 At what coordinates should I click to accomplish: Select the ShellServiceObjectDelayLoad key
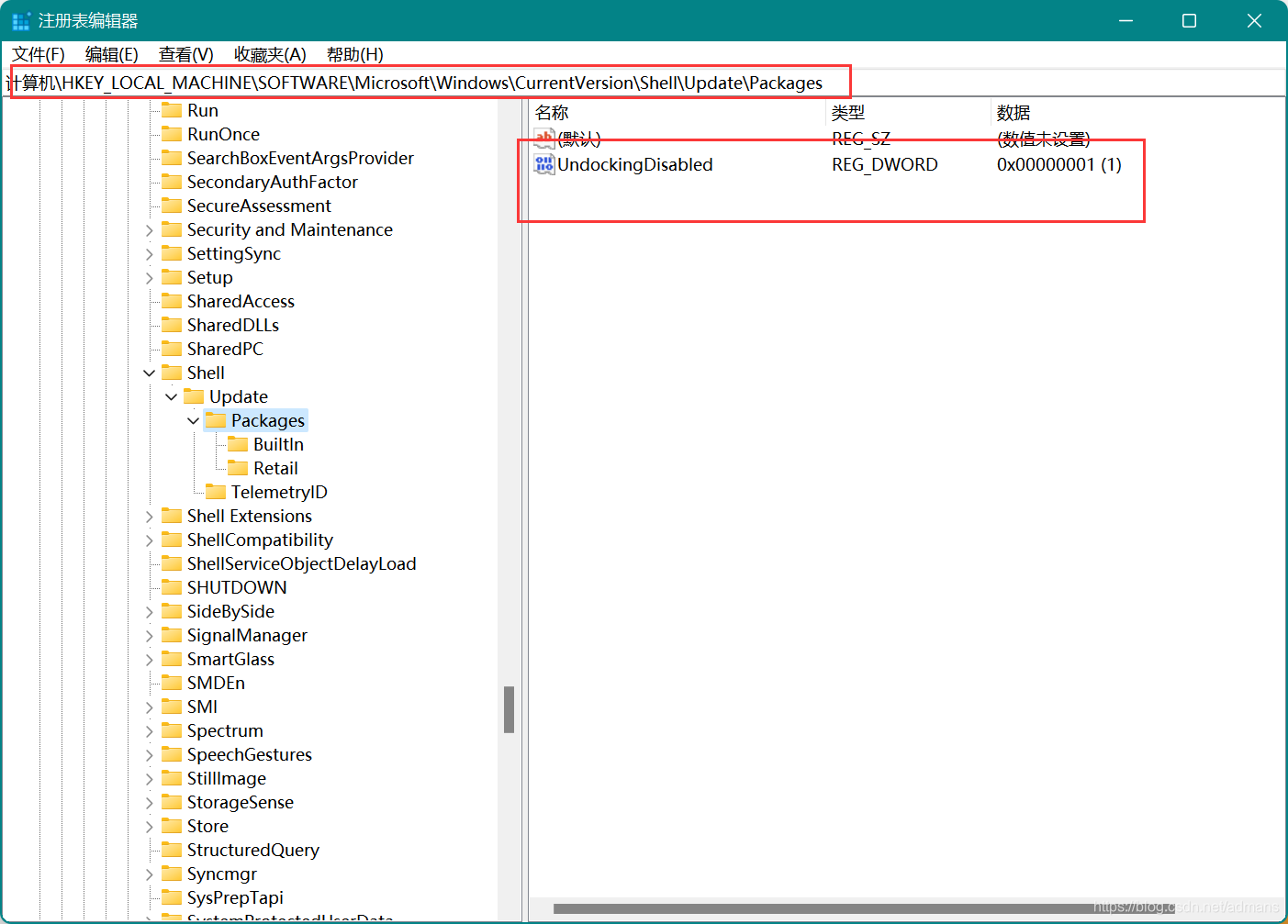(x=301, y=563)
